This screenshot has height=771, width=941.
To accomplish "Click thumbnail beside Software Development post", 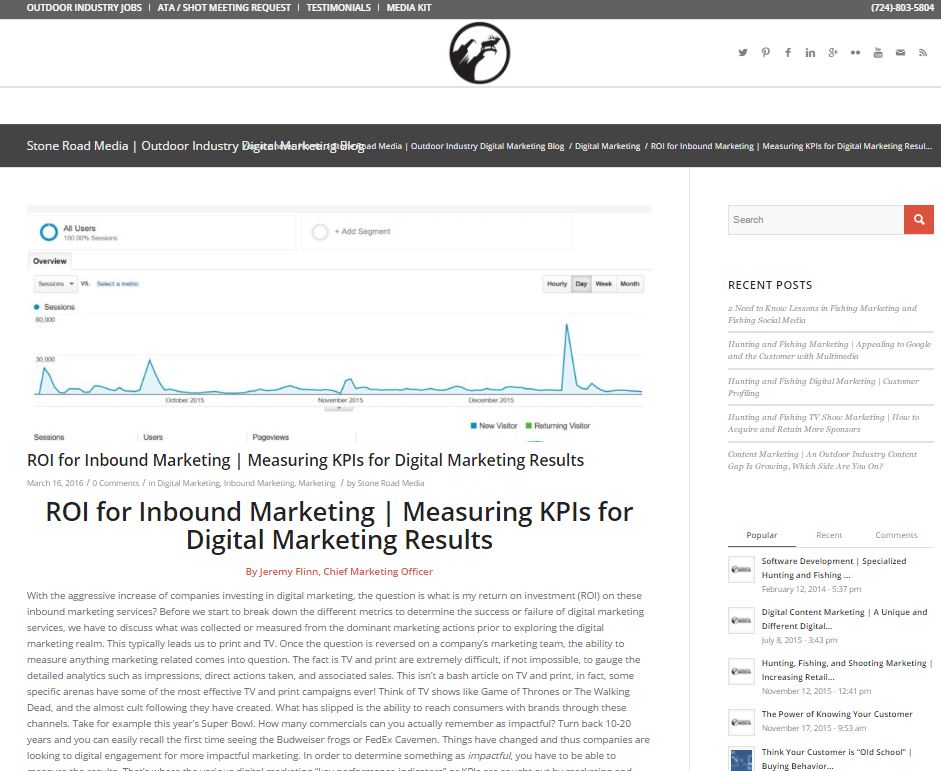I will click(741, 569).
